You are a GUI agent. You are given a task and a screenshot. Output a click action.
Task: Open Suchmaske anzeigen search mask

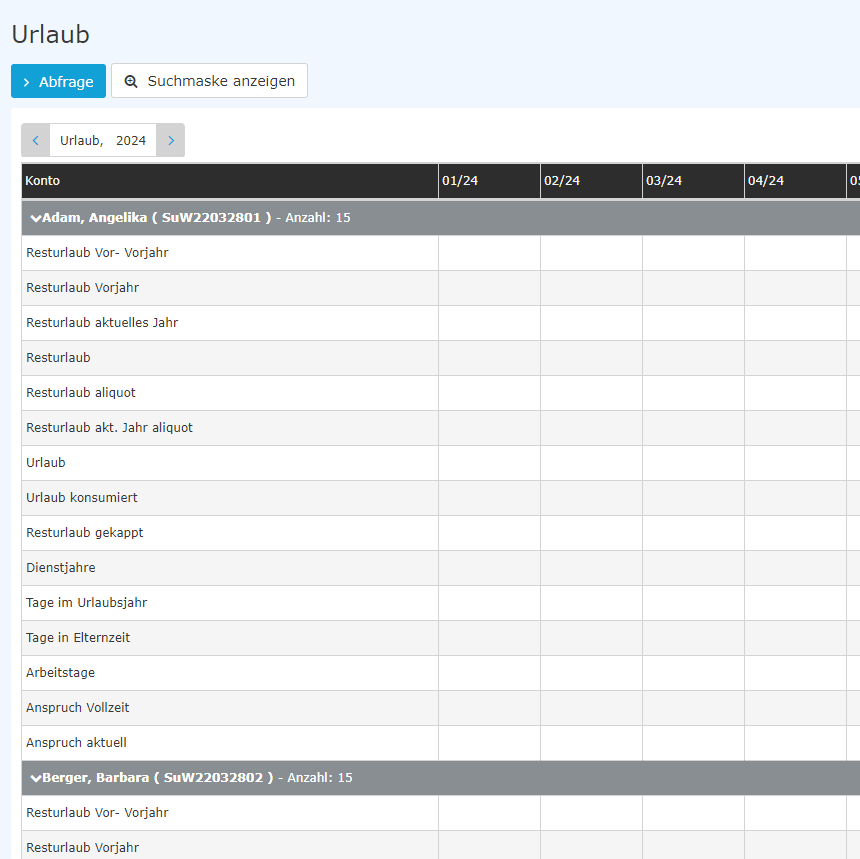click(x=210, y=81)
